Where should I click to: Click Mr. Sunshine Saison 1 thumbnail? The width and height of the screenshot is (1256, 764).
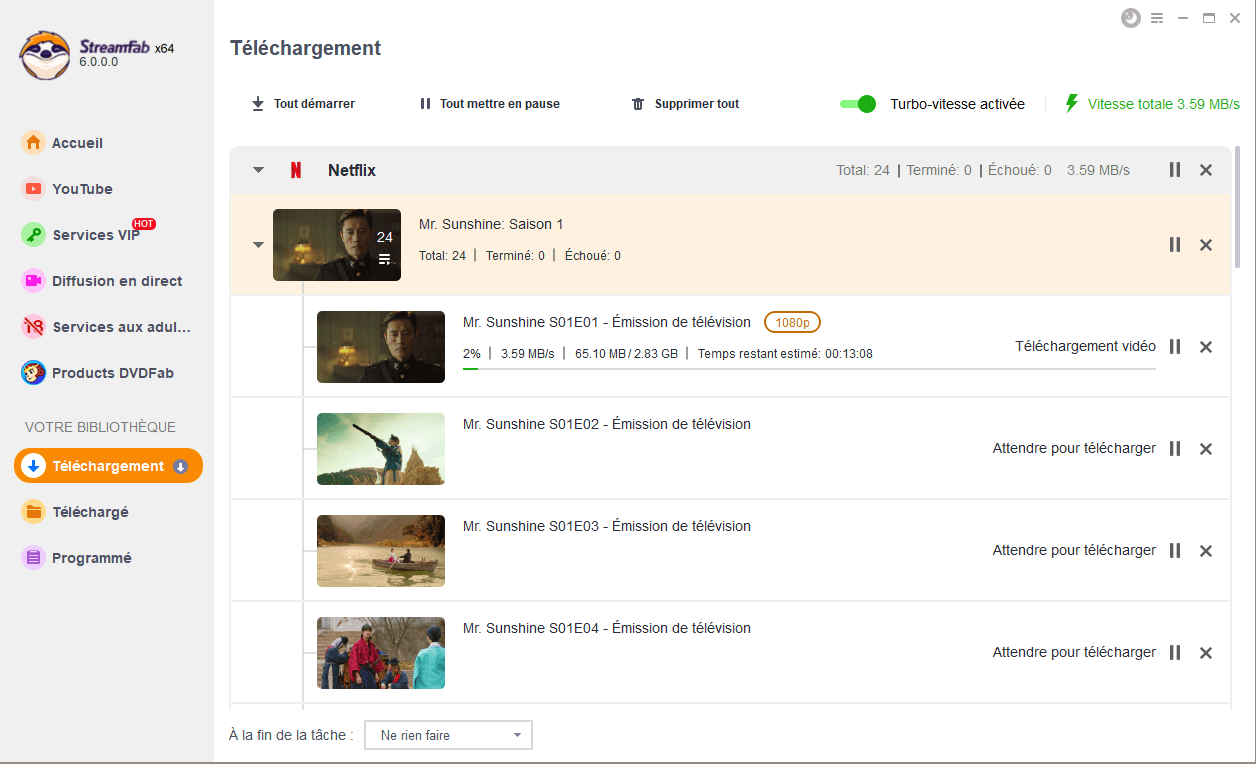point(337,245)
